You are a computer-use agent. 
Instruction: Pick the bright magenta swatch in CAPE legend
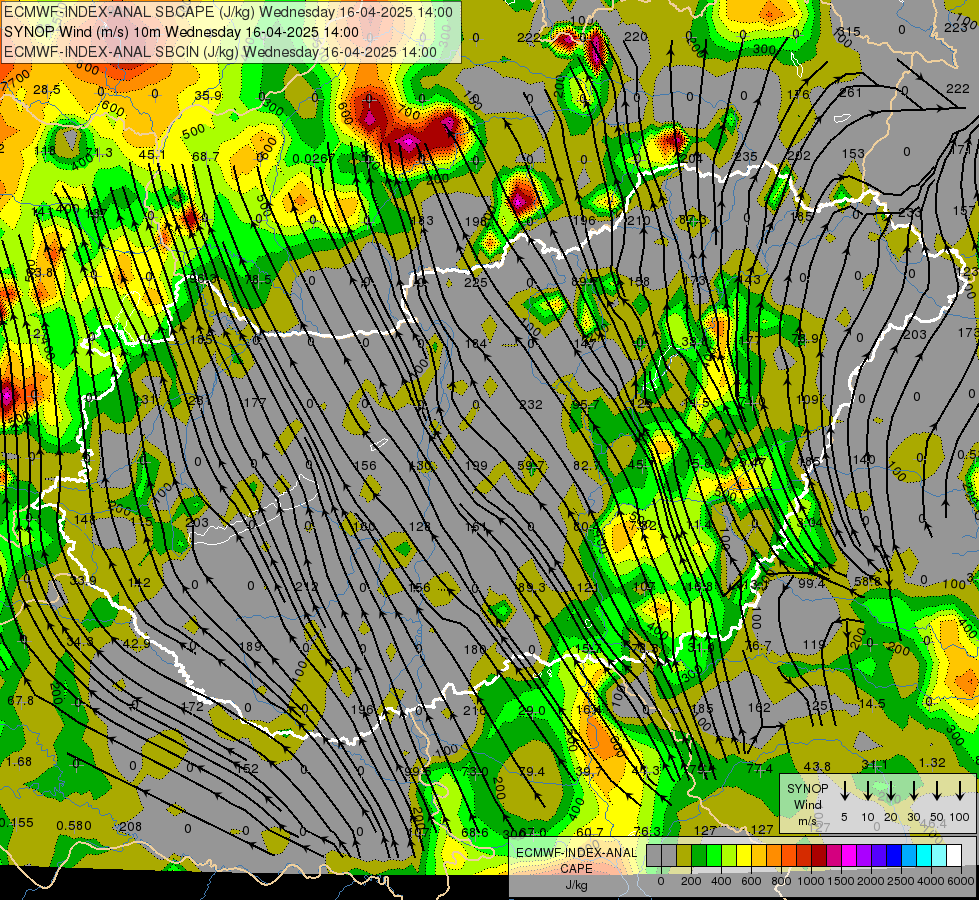(849, 855)
